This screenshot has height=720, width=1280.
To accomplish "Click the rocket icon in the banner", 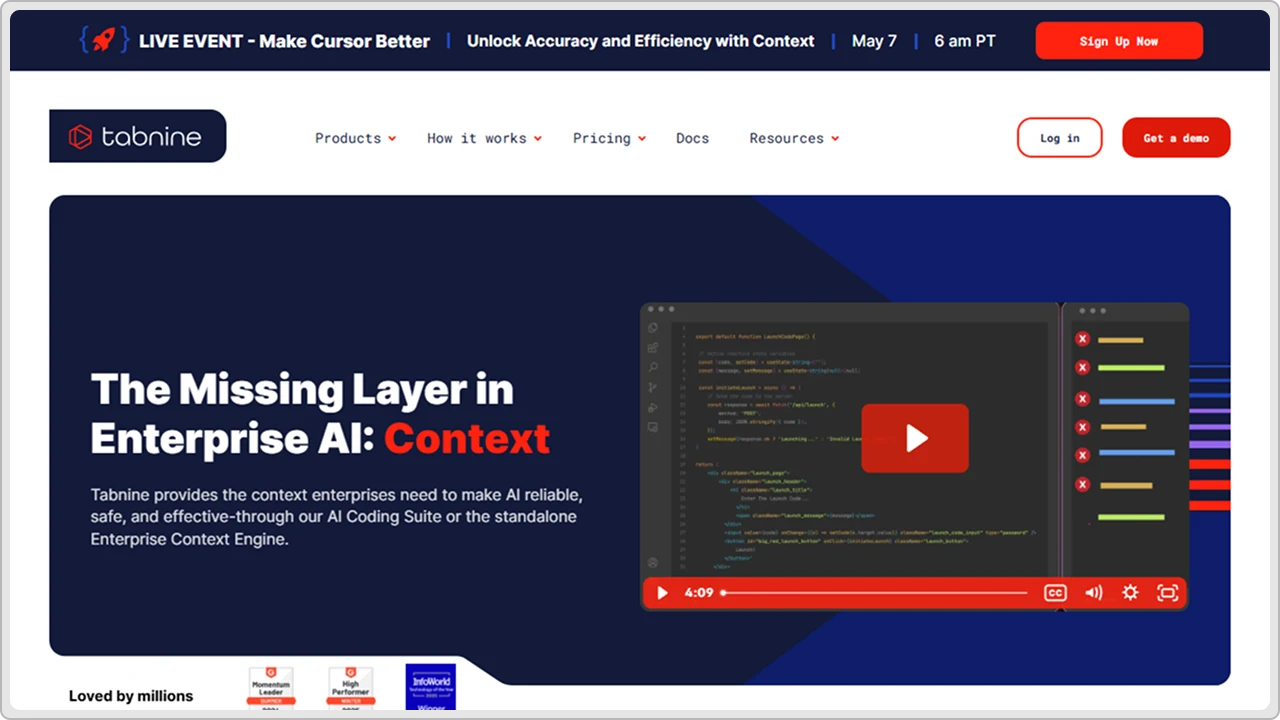I will coord(104,40).
